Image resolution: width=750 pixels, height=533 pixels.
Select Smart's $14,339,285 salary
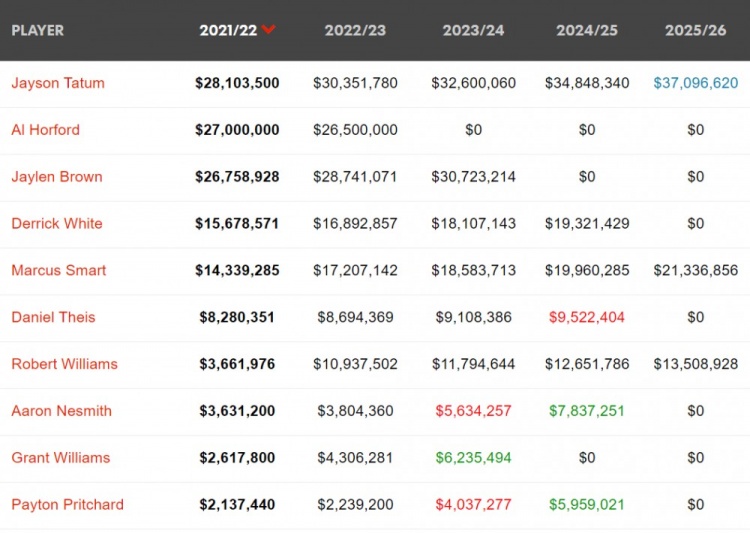click(x=237, y=271)
